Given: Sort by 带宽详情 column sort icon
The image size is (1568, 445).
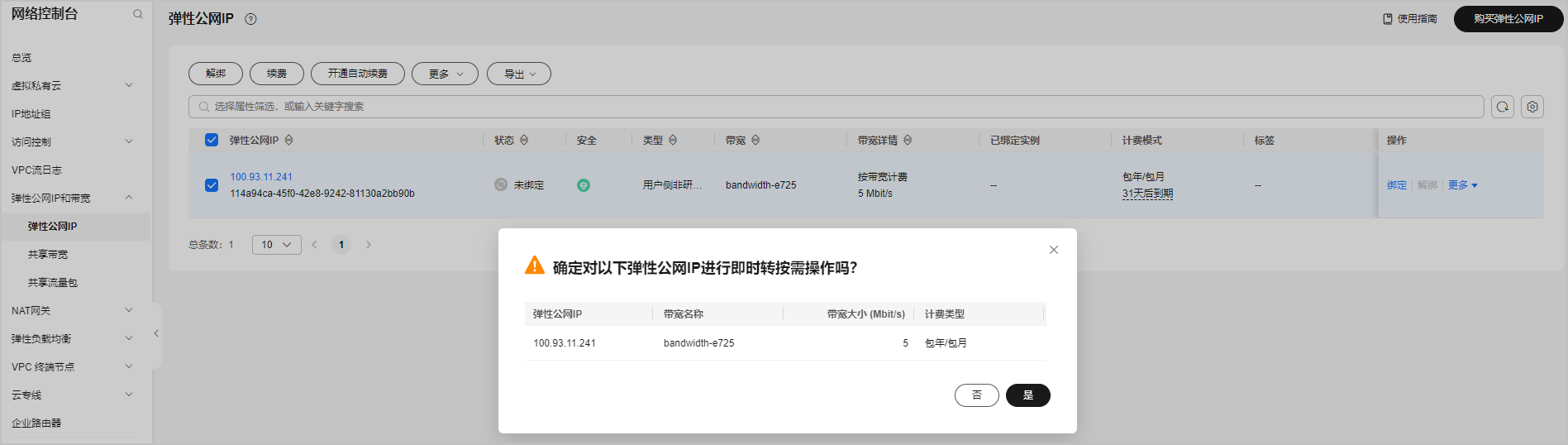Looking at the screenshot, I should click(x=908, y=141).
